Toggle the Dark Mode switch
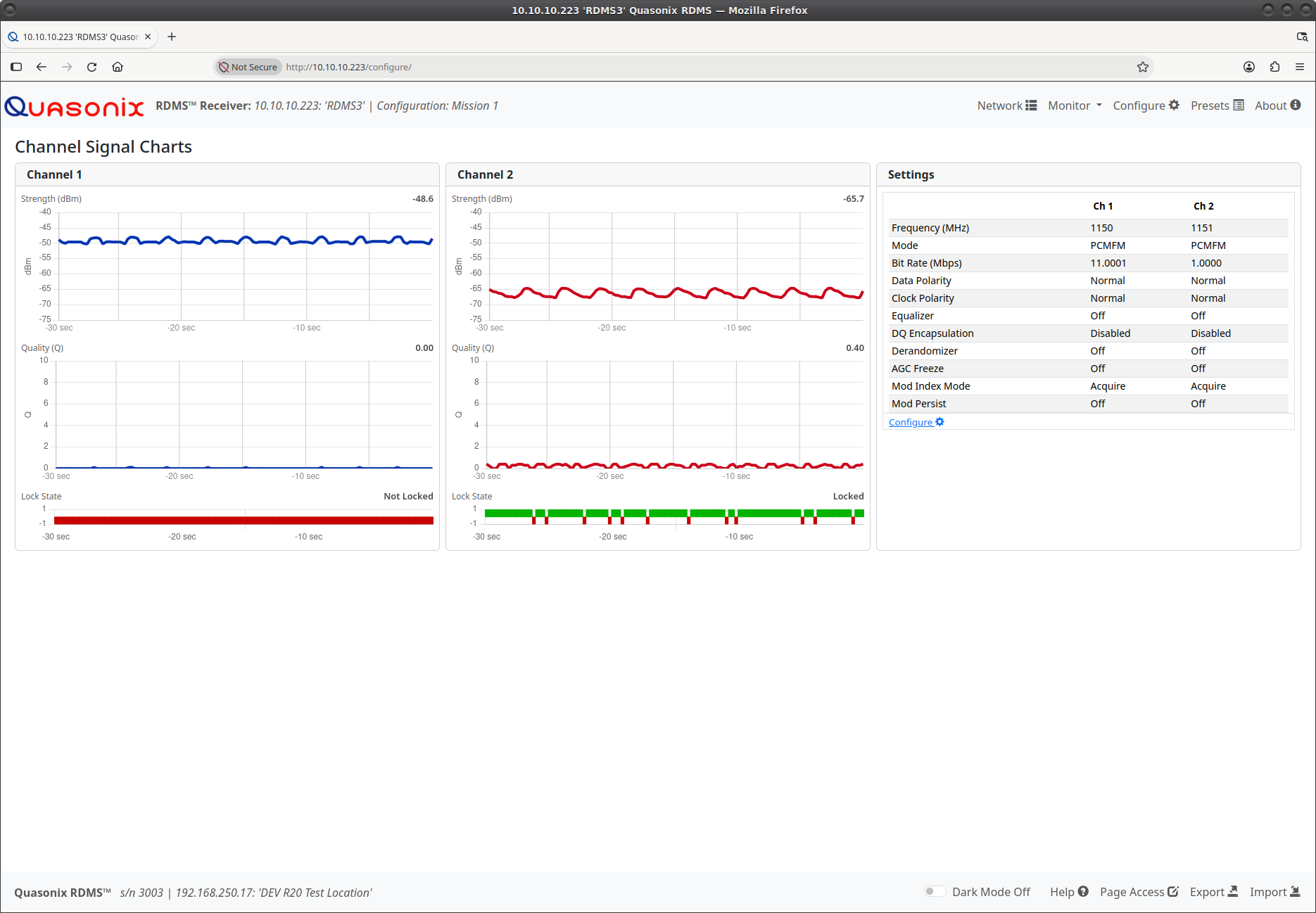 point(935,892)
